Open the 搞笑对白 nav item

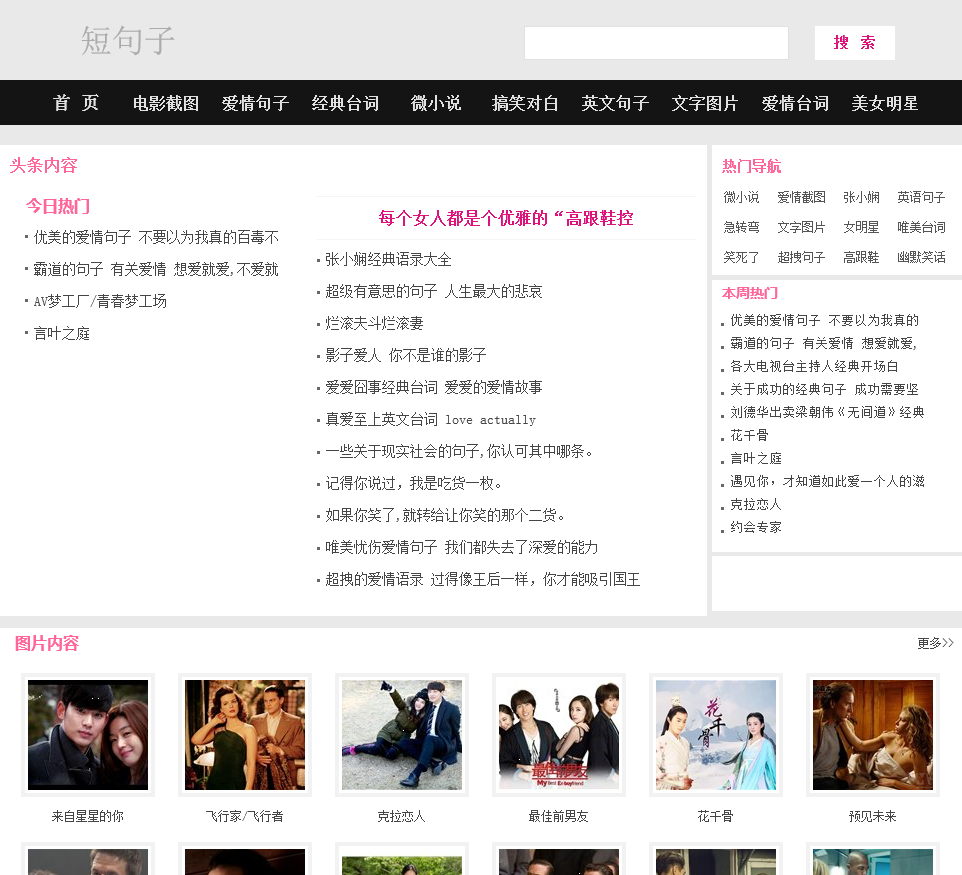point(525,103)
